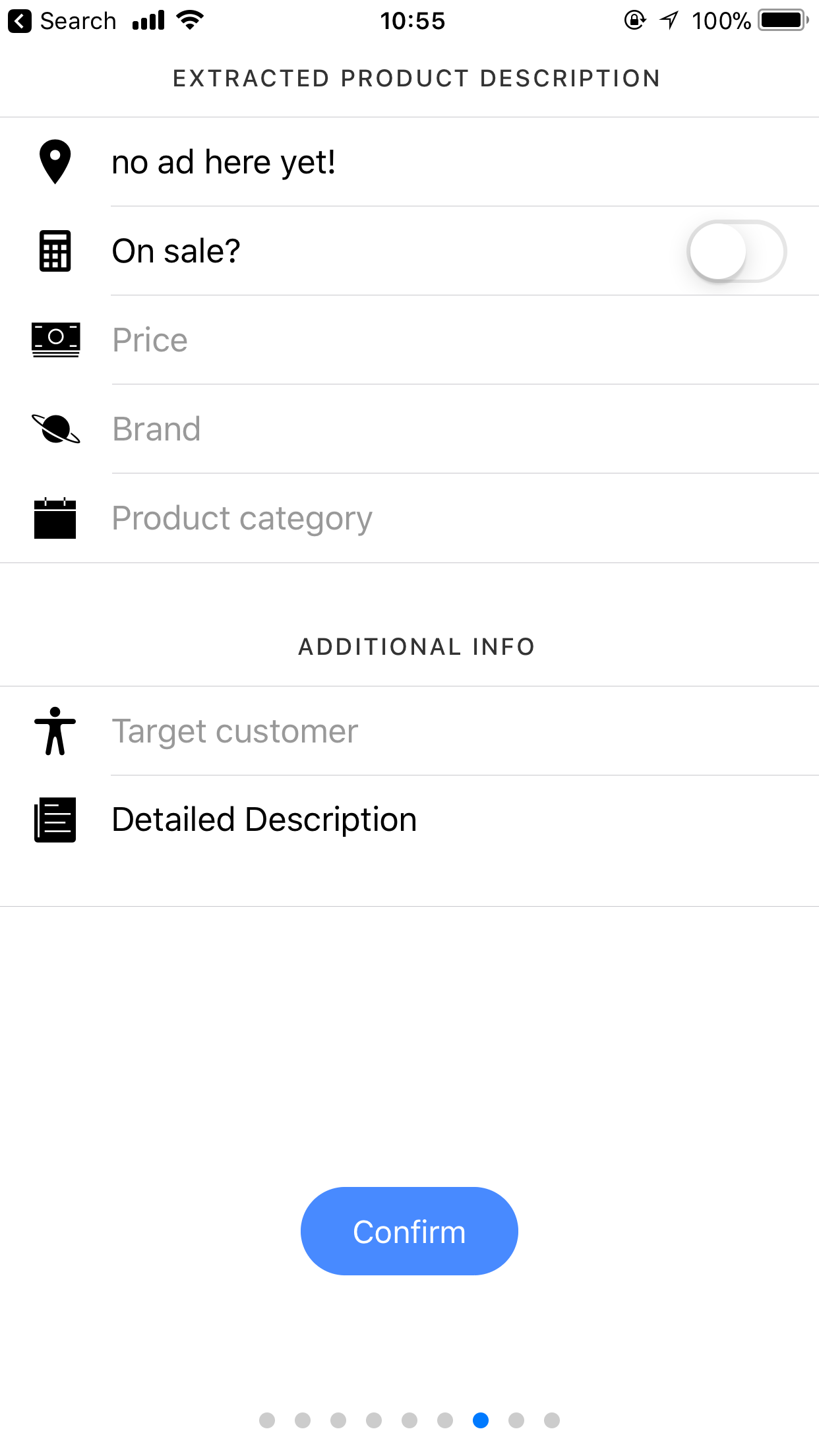Focus the Price input field
The width and height of the screenshot is (819, 1456).
click(465, 340)
